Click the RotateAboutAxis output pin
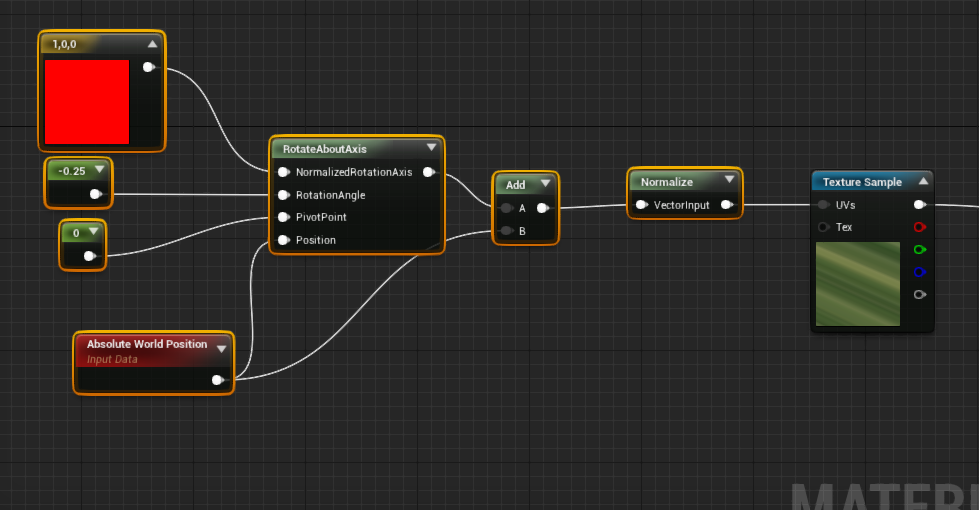 (429, 172)
